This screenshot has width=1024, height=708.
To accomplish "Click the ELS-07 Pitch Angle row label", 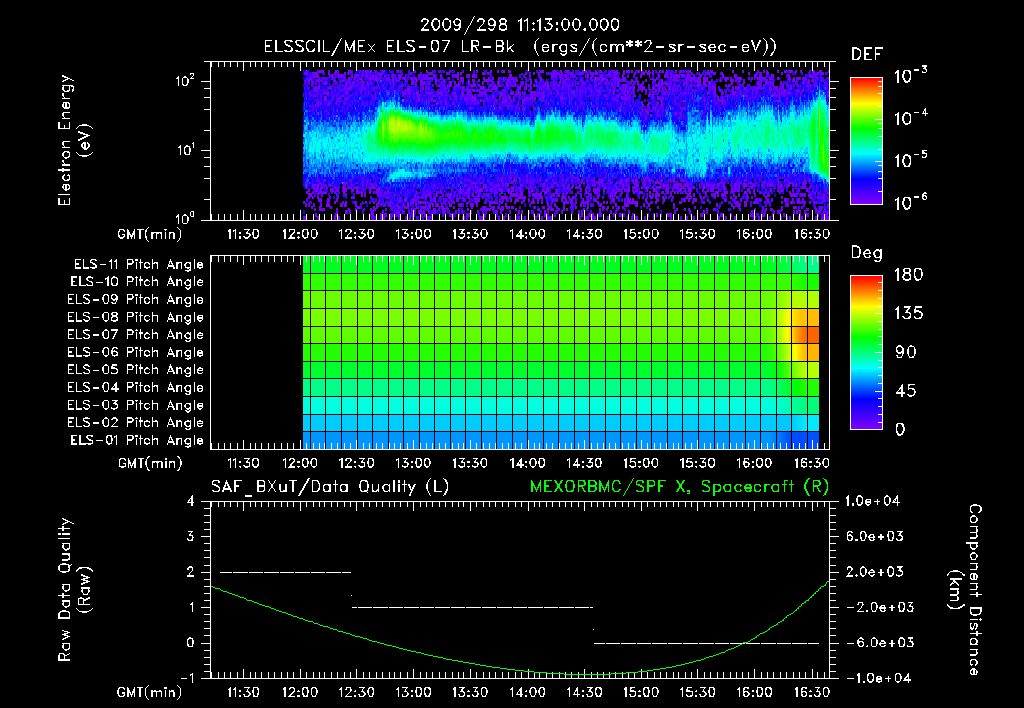I will 136,334.
